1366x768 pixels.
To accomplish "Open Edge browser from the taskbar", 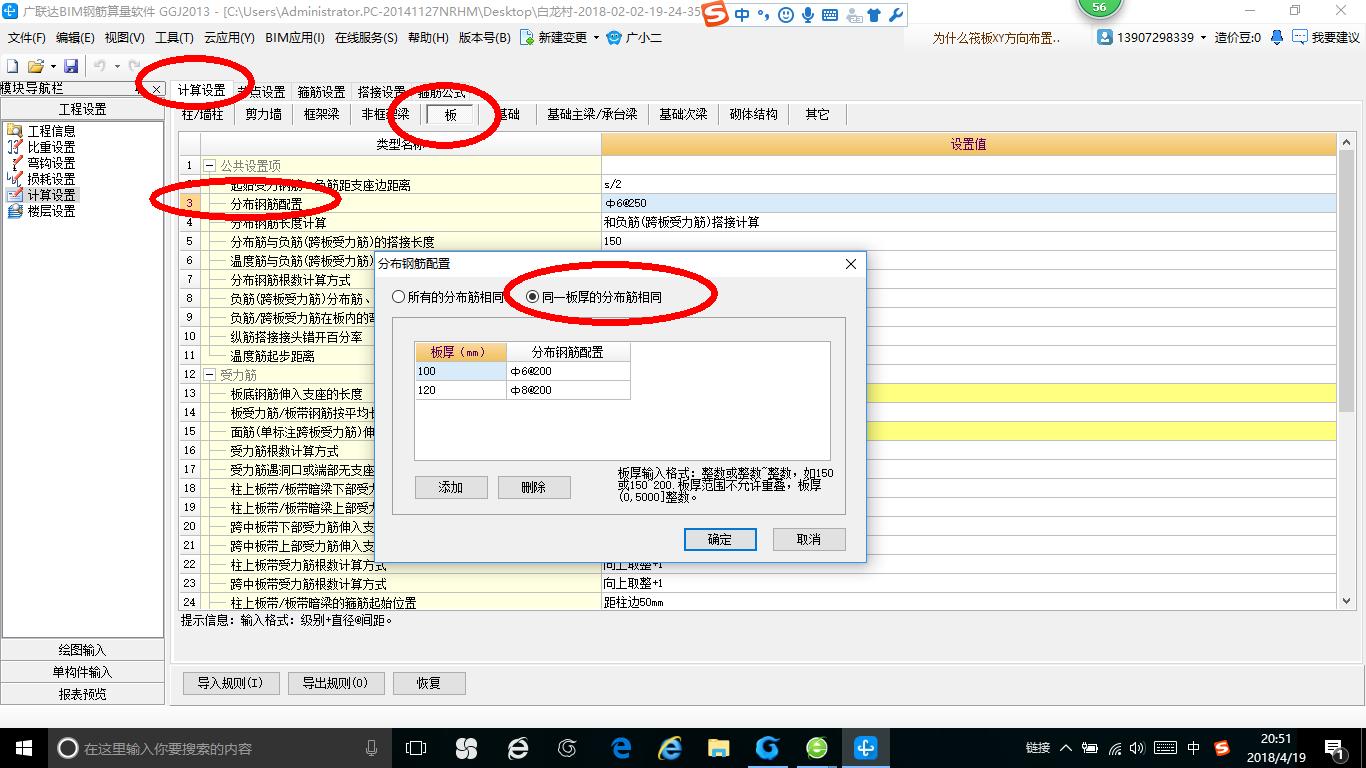I will pyautogui.click(x=621, y=747).
